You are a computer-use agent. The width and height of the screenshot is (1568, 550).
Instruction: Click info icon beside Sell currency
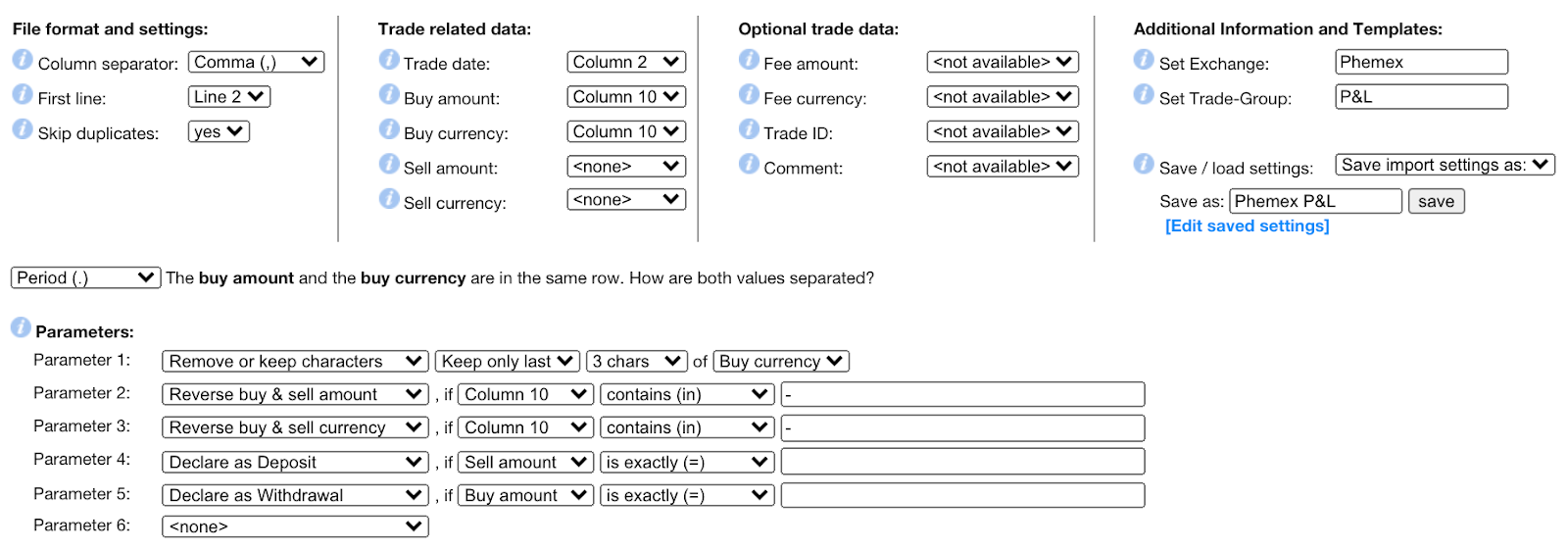click(389, 199)
